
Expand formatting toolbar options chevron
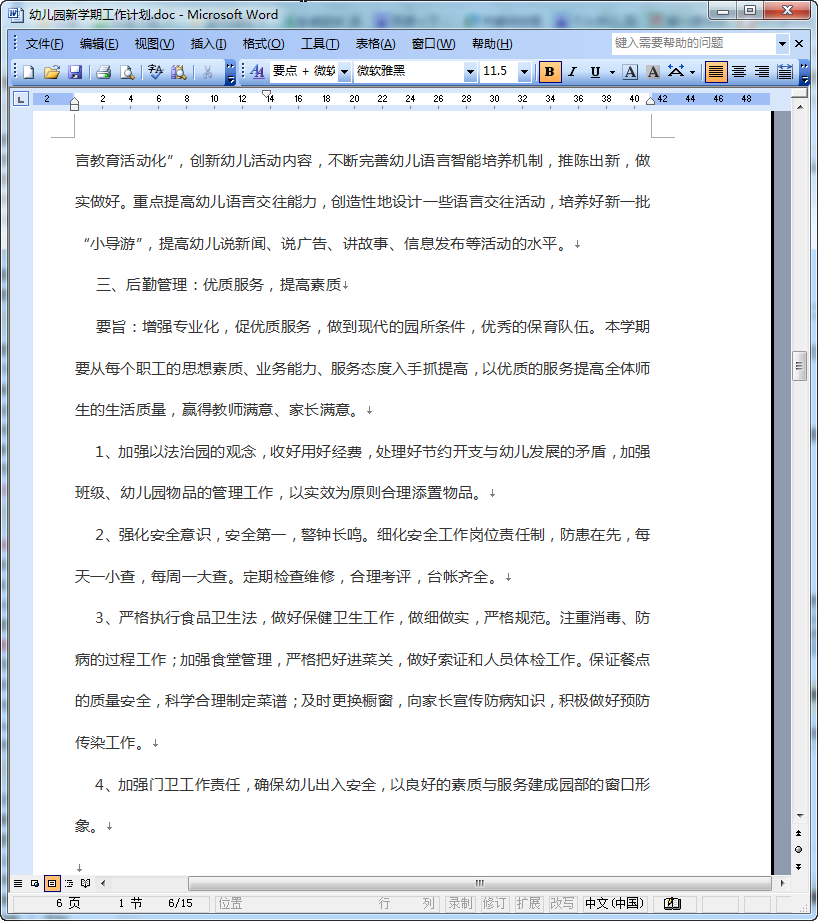pos(804,72)
